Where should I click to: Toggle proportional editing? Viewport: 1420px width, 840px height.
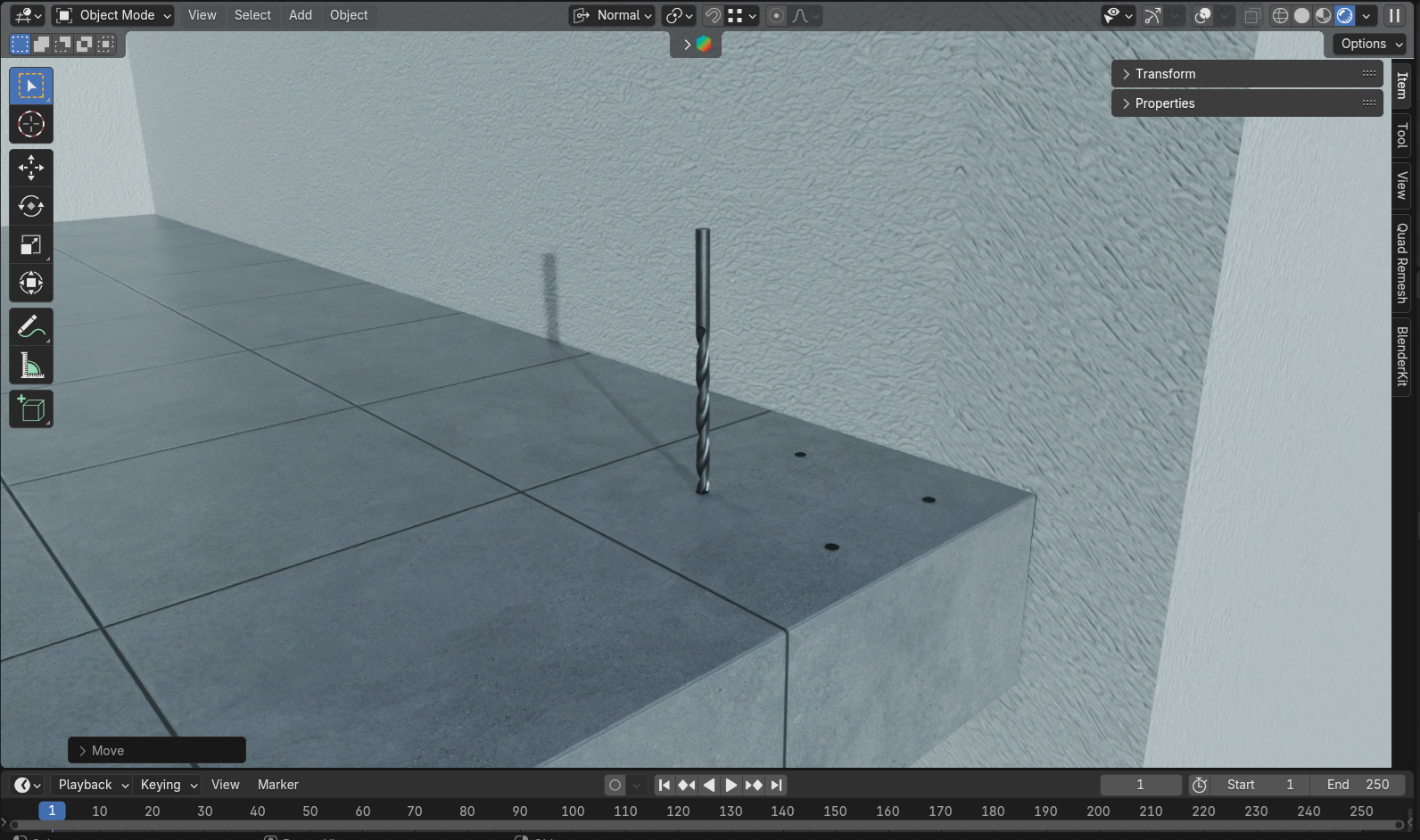pyautogui.click(x=777, y=16)
